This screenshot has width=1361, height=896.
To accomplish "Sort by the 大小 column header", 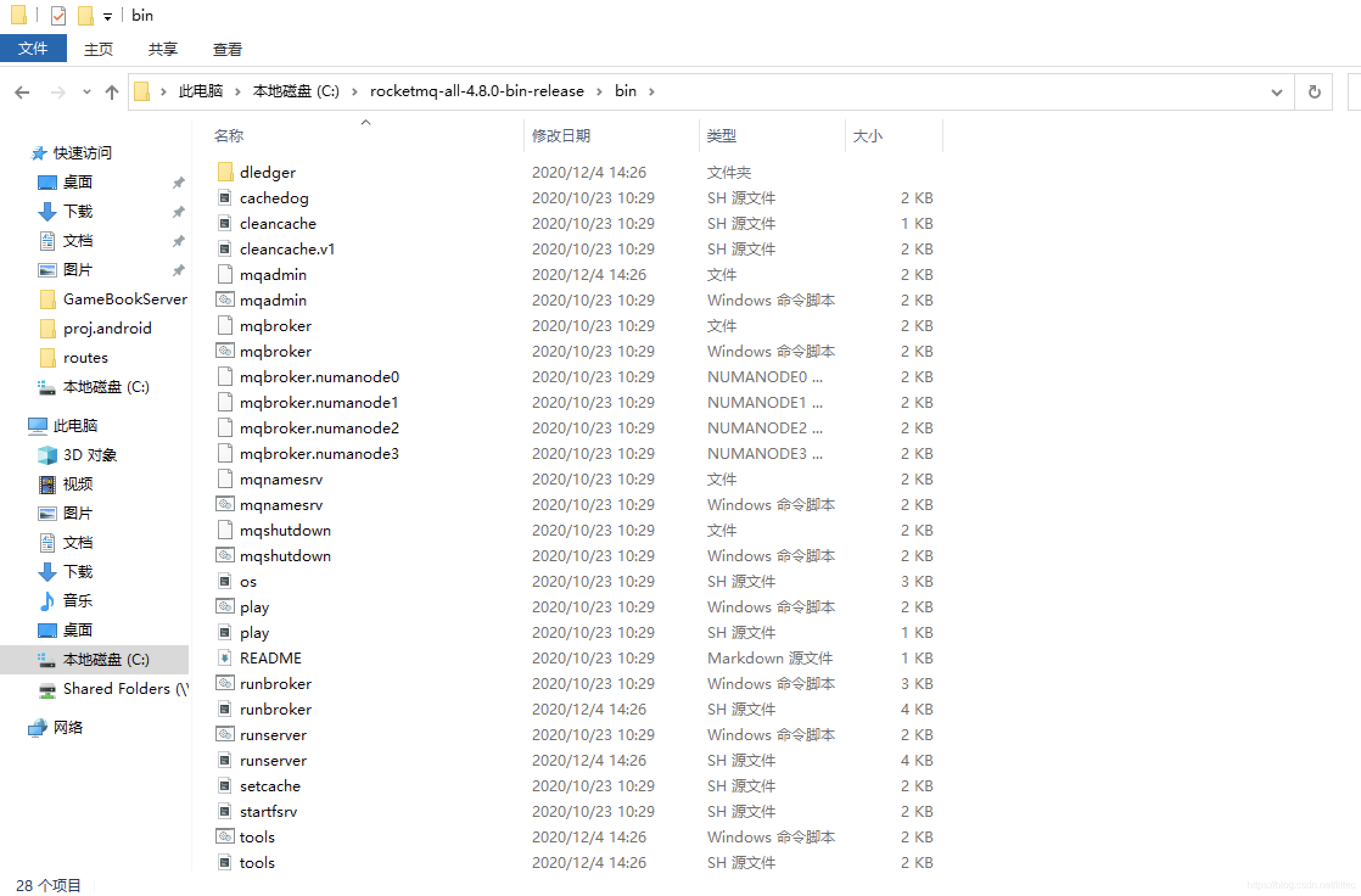I will tap(867, 136).
